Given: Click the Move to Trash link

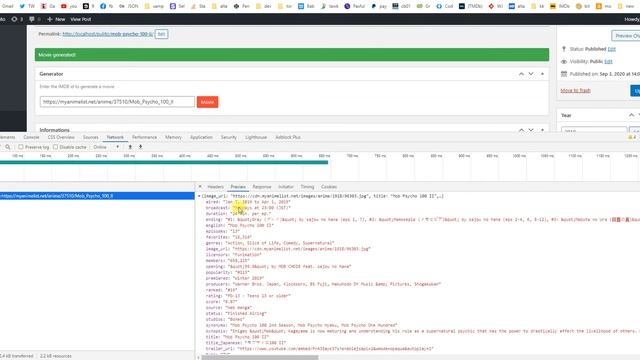Looking at the screenshot, I should pos(576,90).
